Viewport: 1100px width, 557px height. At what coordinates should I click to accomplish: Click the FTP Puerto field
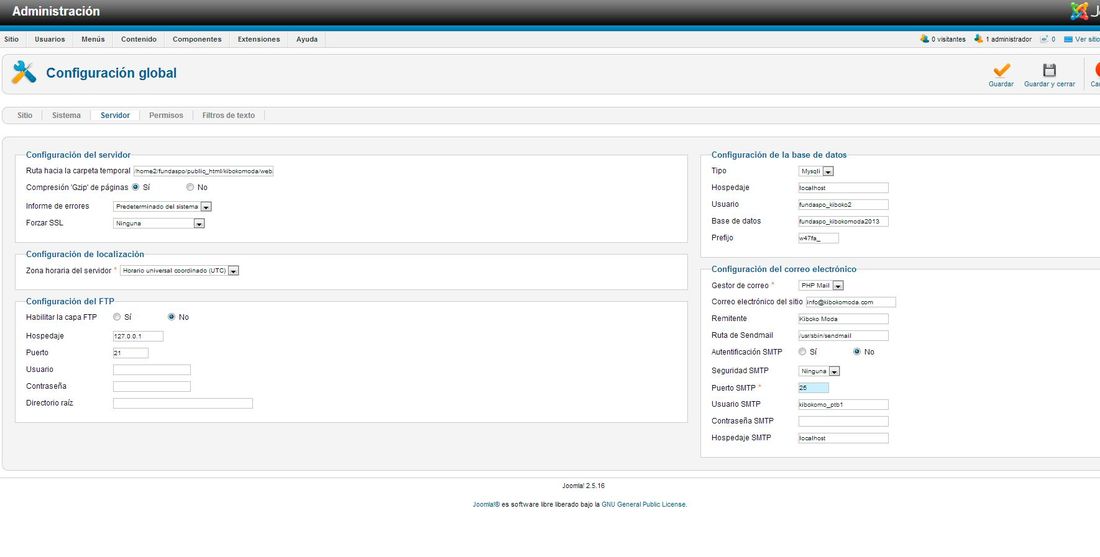click(130, 353)
